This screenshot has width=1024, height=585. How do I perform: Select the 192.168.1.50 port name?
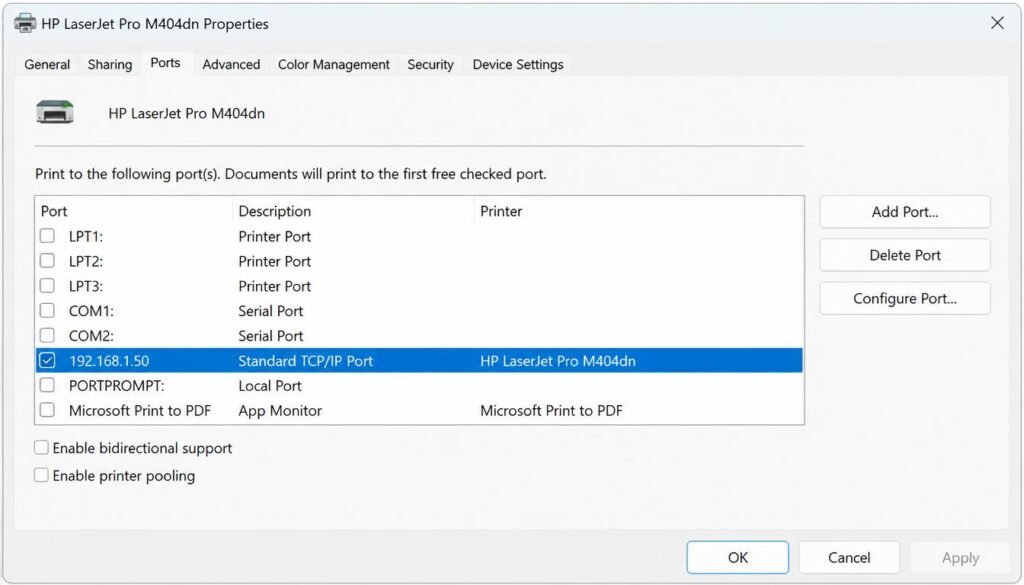pyautogui.click(x=109, y=360)
